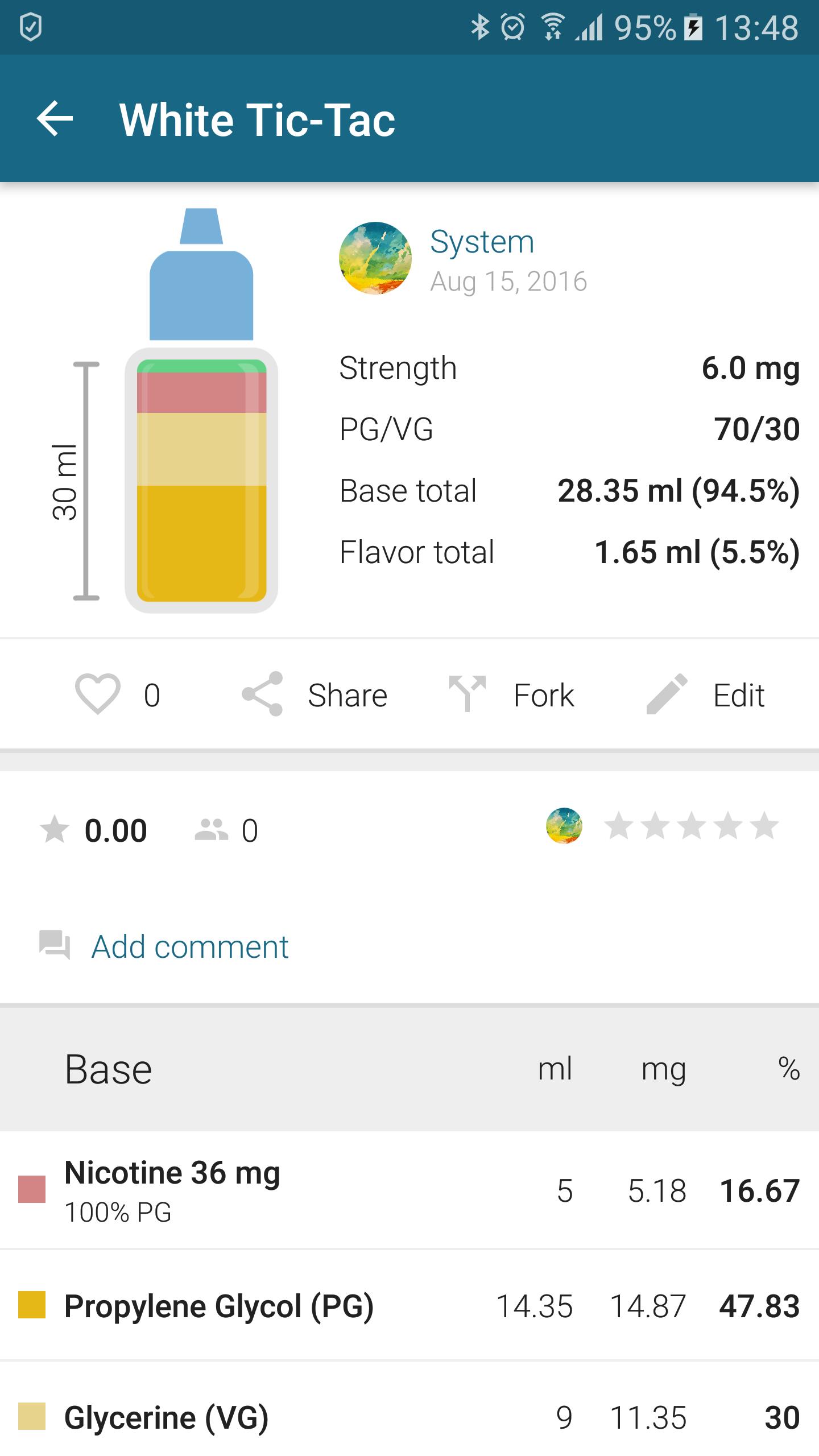Open the System author avatar

375,258
